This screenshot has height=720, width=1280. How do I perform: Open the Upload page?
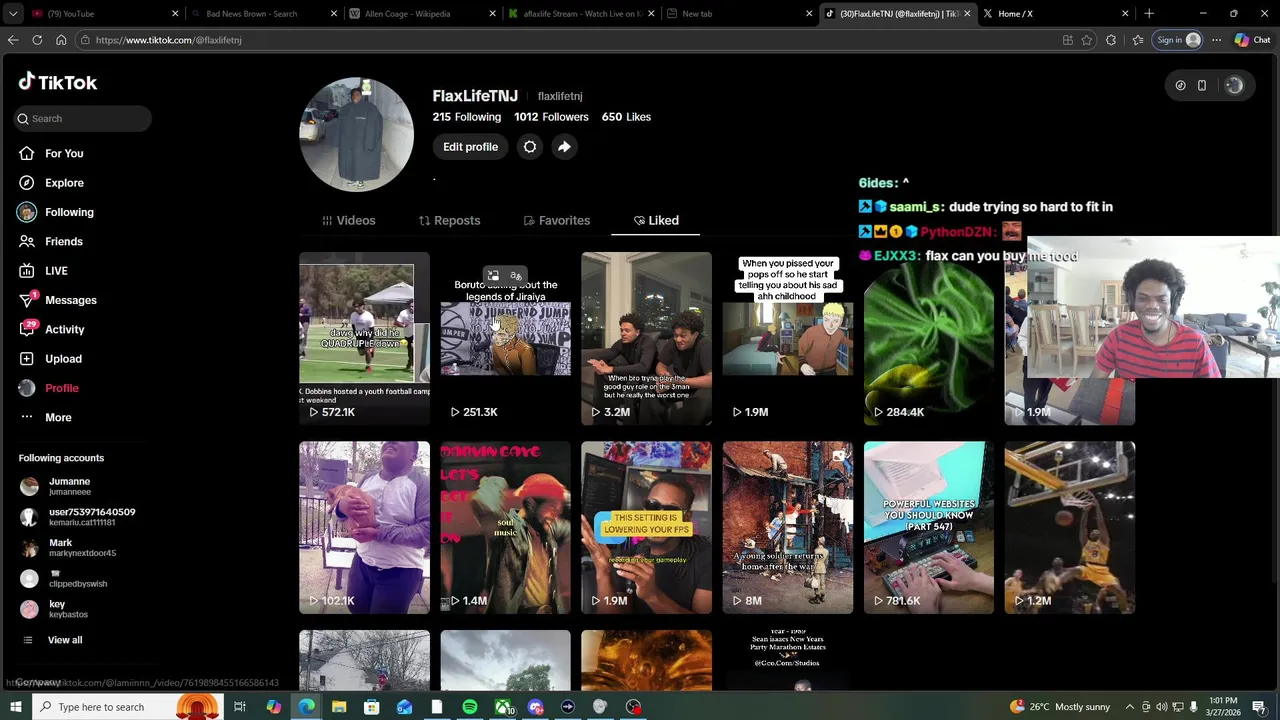point(63,358)
